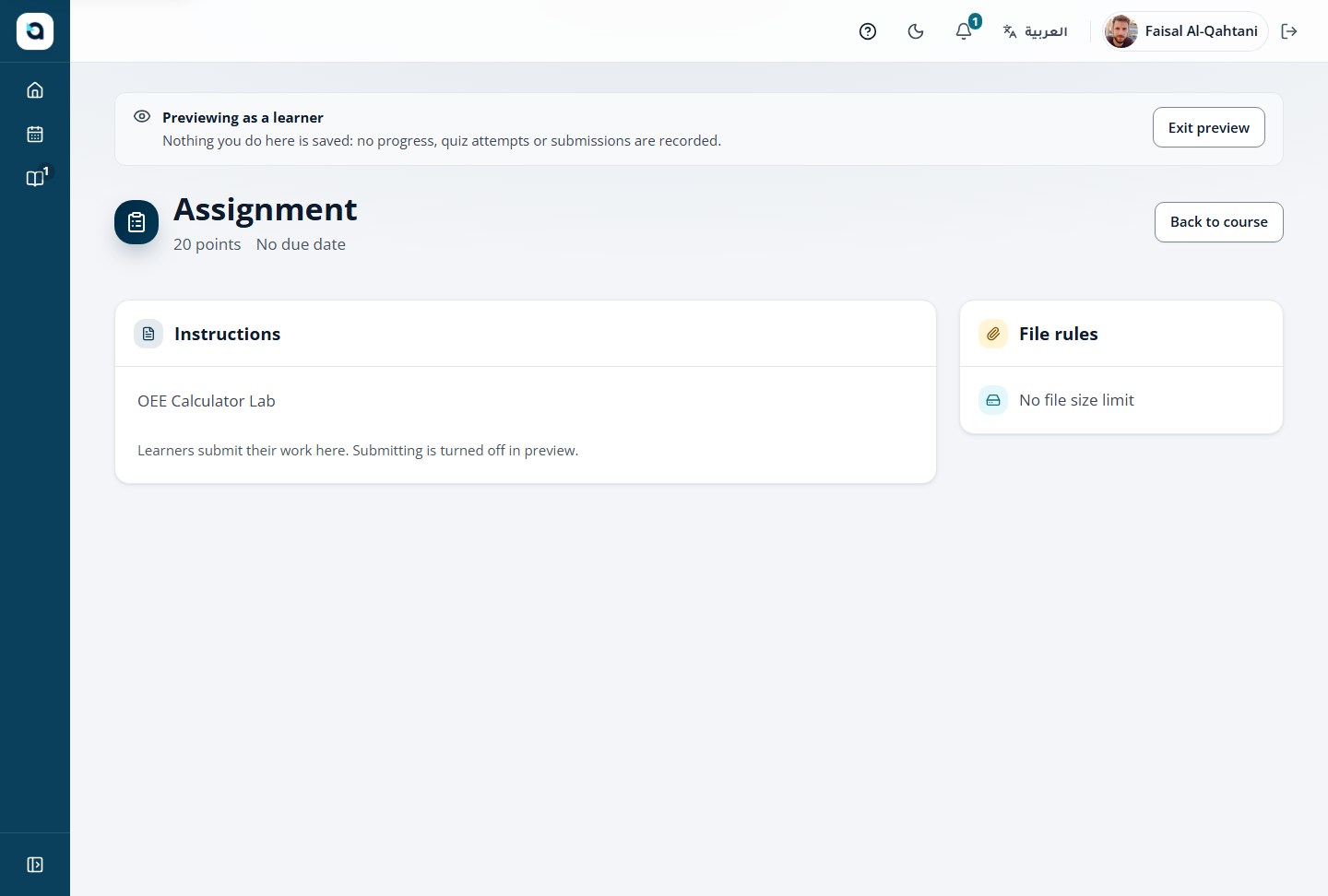This screenshot has height=896, width=1328.
Task: Click the 'No due date' label
Action: pyautogui.click(x=301, y=244)
